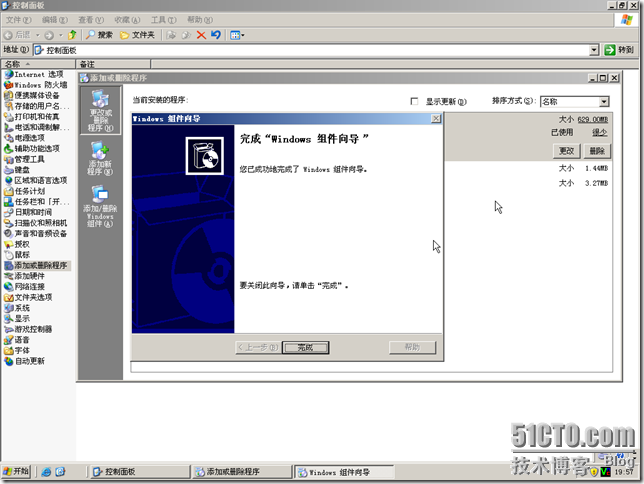Screen dimensions: 644x484
Task: Open 打印机和传真 item
Action: click(32, 117)
